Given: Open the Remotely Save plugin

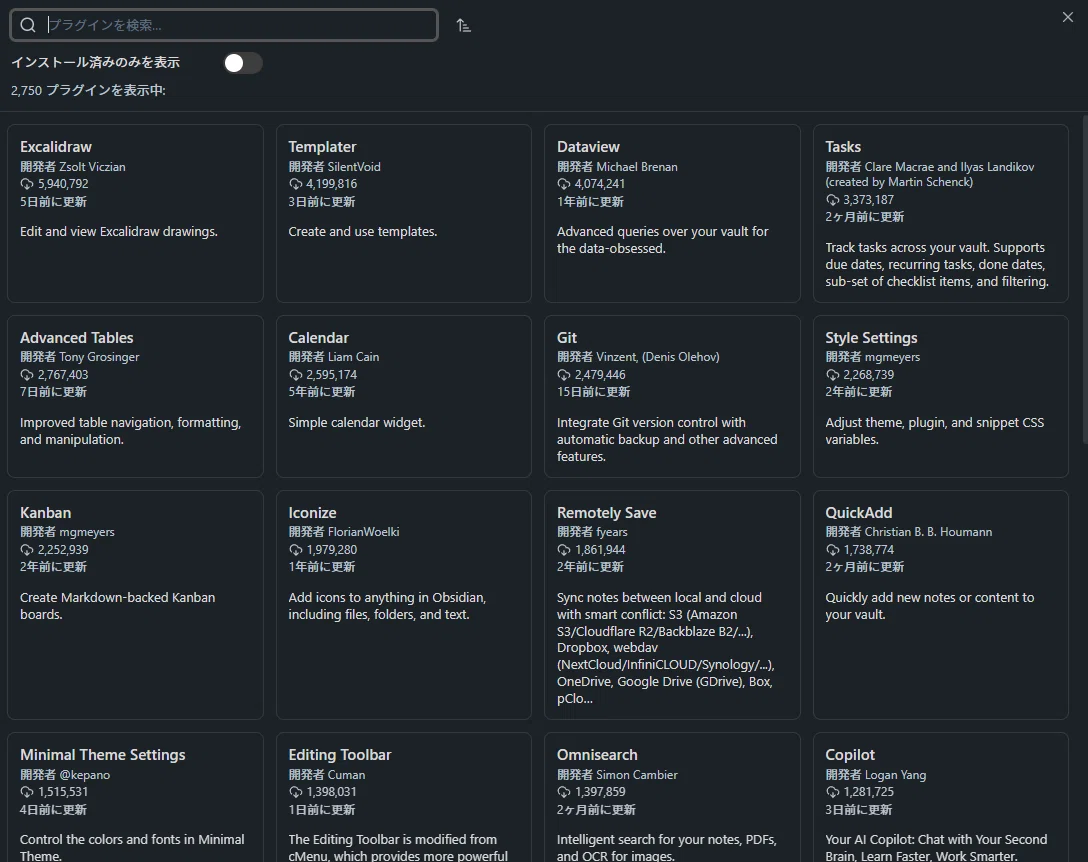Looking at the screenshot, I should pyautogui.click(x=672, y=605).
